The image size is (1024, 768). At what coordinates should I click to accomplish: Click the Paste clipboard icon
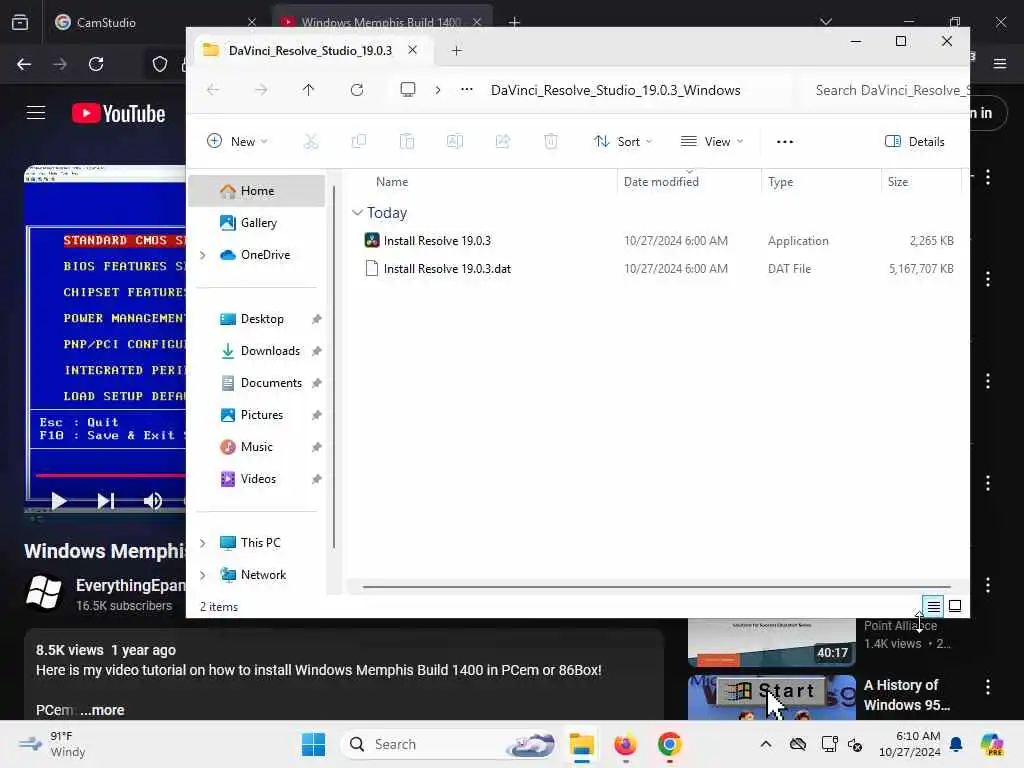[407, 141]
